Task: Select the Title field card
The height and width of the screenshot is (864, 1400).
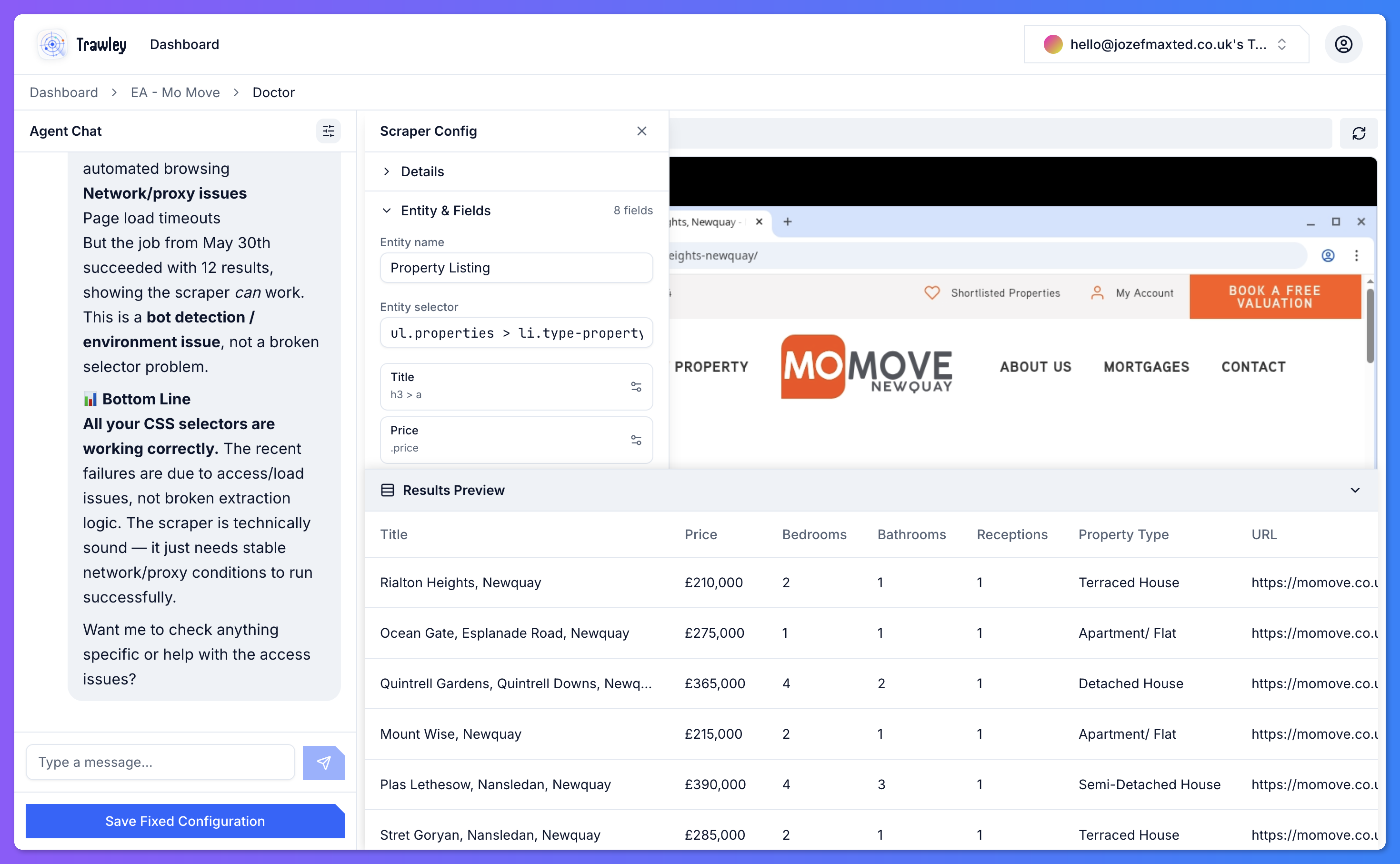Action: [x=516, y=387]
